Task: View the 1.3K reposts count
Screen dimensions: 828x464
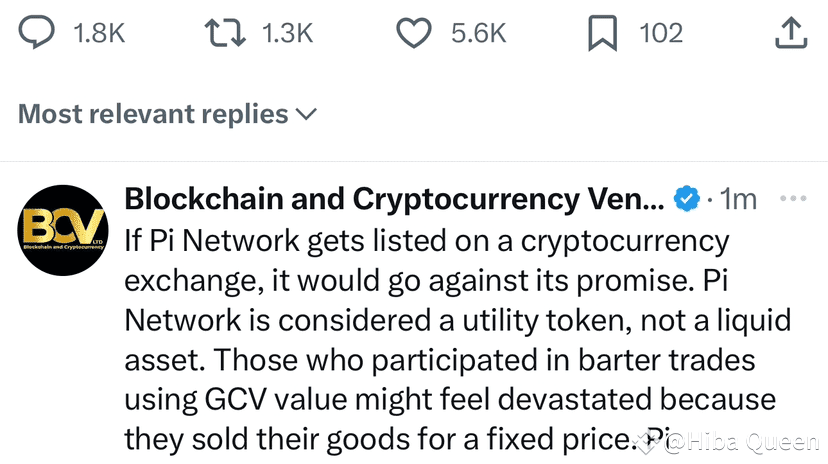Action: pyautogui.click(x=287, y=34)
